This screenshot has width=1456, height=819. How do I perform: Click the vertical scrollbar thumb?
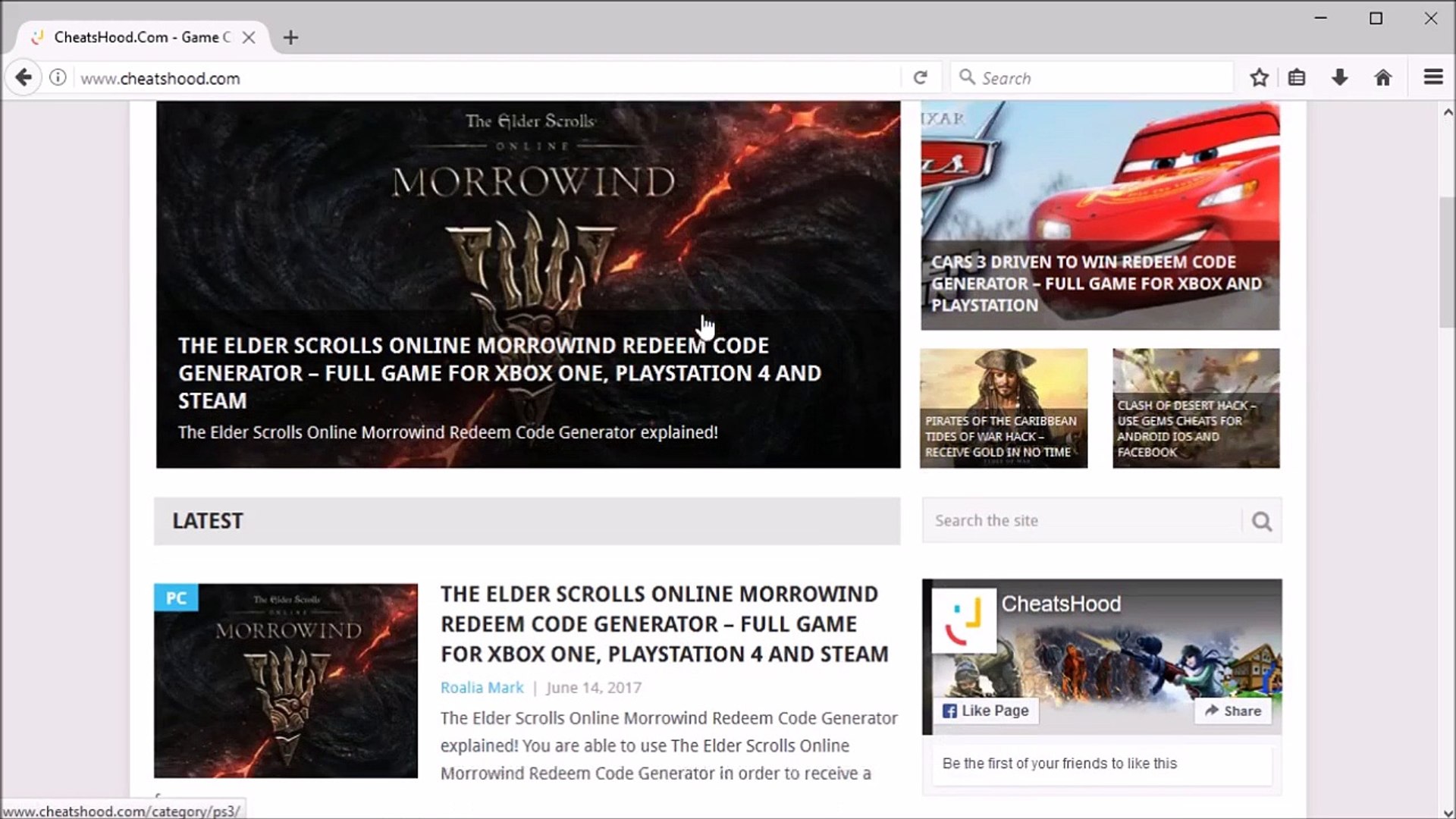coord(1447,262)
